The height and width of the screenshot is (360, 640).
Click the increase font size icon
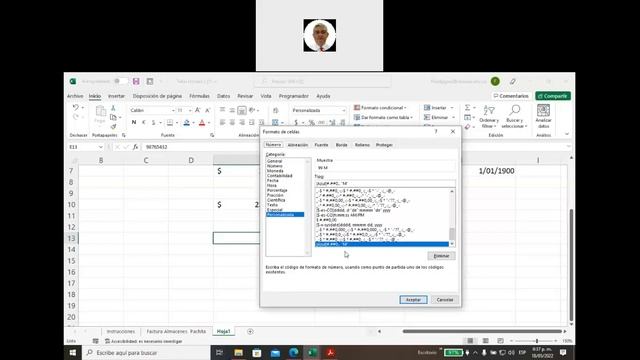198,110
